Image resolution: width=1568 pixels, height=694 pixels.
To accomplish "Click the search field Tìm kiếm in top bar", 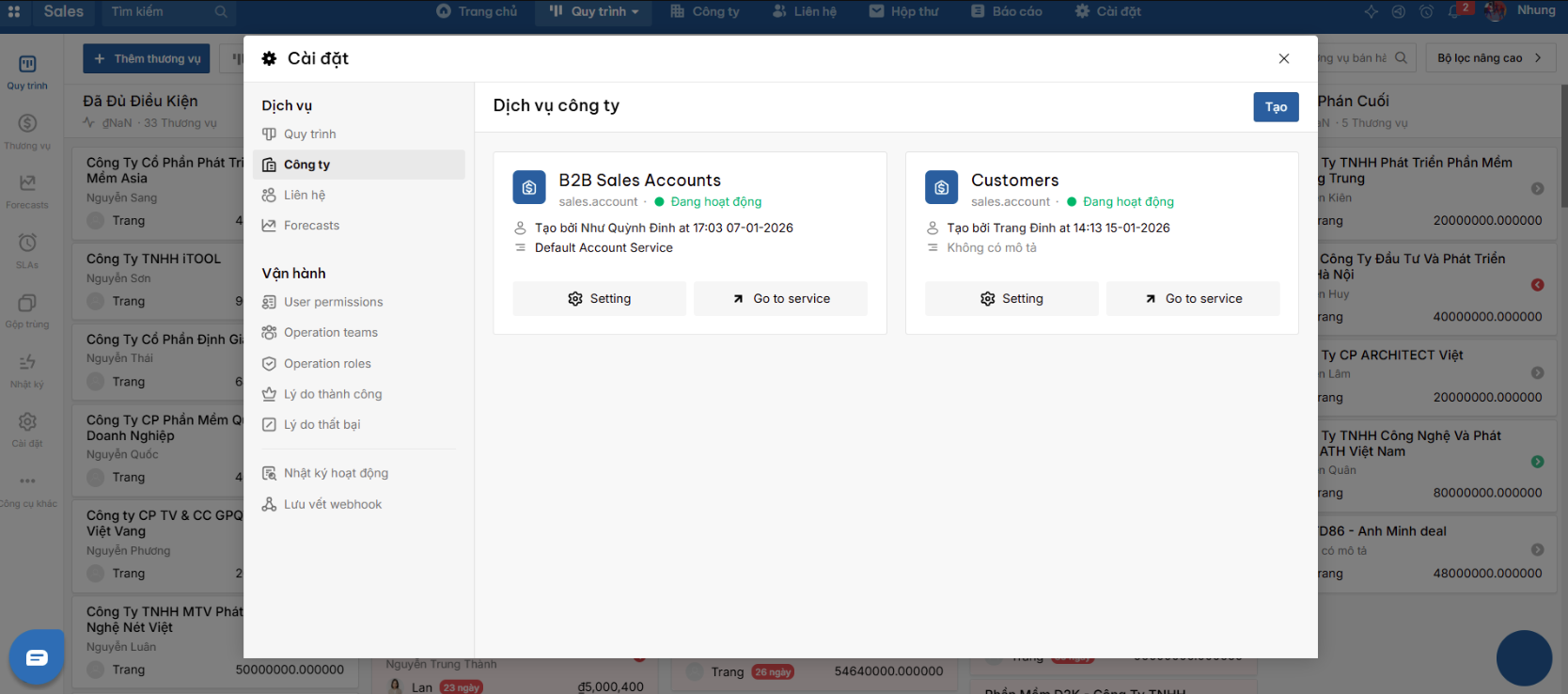I will pyautogui.click(x=169, y=11).
